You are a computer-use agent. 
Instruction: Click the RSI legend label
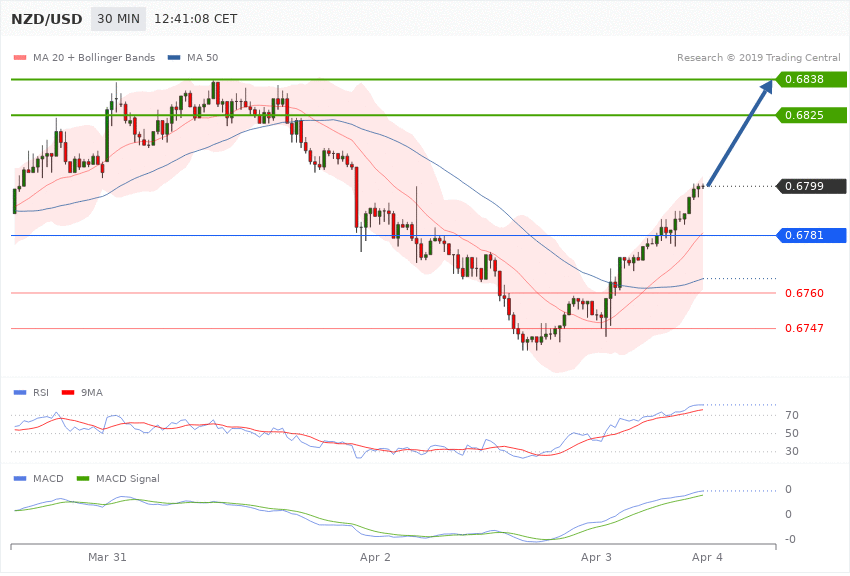[41, 392]
